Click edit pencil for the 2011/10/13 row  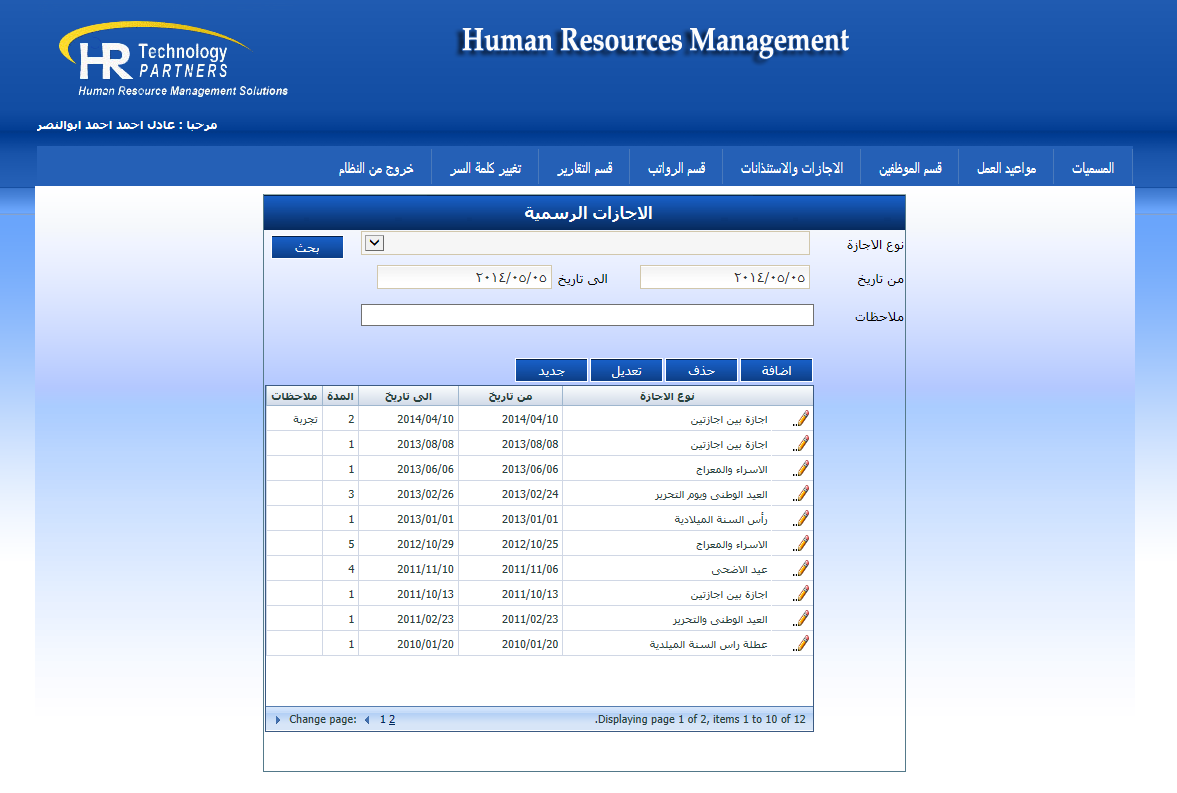click(801, 594)
